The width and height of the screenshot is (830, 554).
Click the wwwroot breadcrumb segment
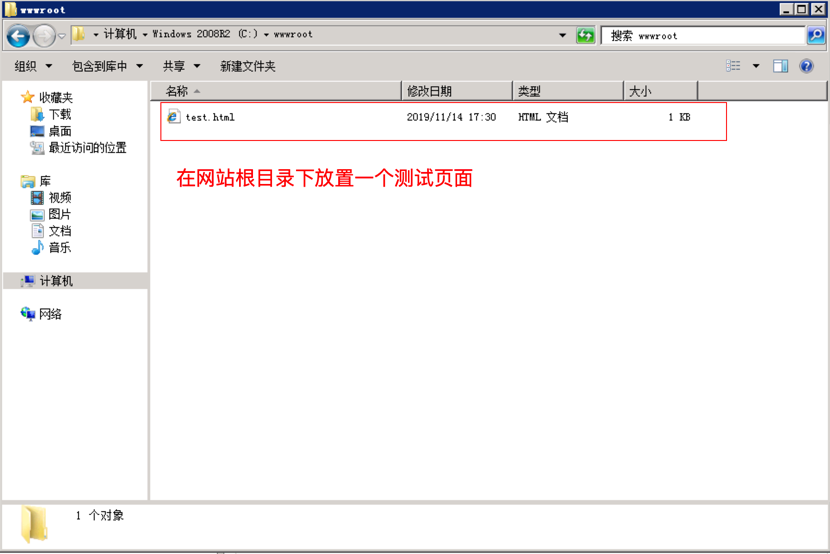[x=293, y=34]
